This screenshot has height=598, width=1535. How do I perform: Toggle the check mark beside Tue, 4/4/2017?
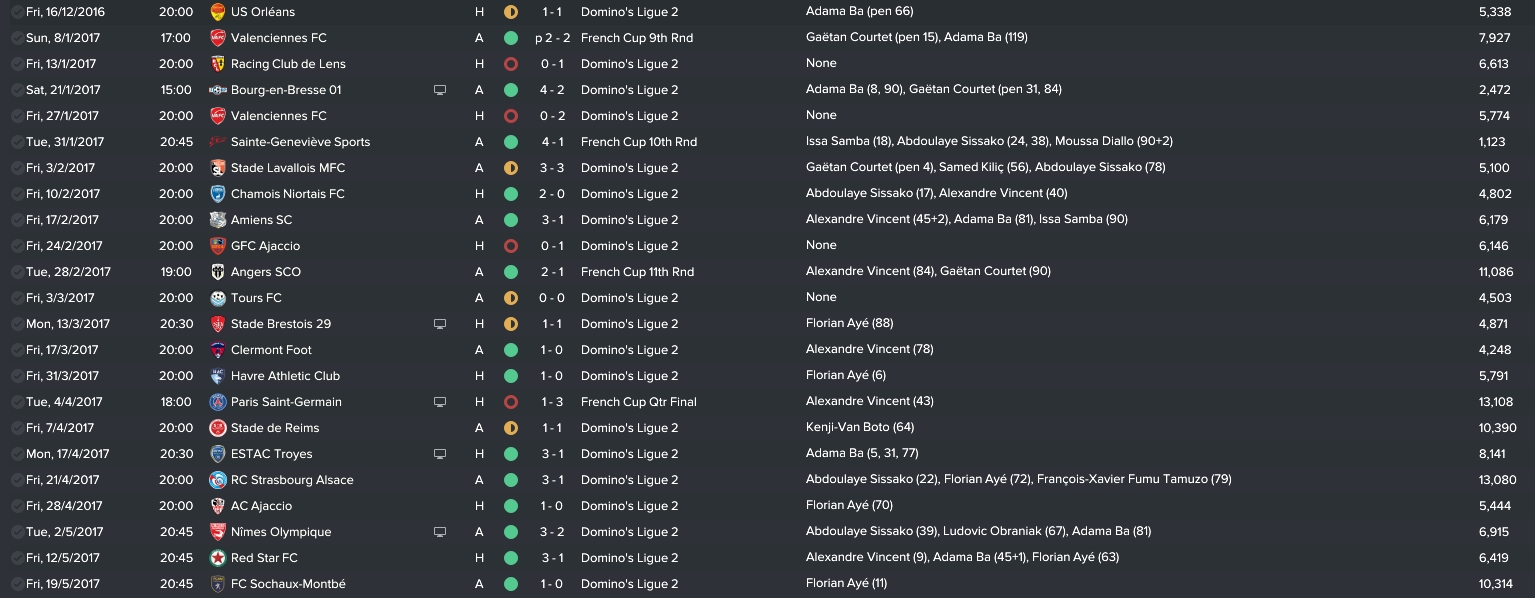tap(17, 402)
